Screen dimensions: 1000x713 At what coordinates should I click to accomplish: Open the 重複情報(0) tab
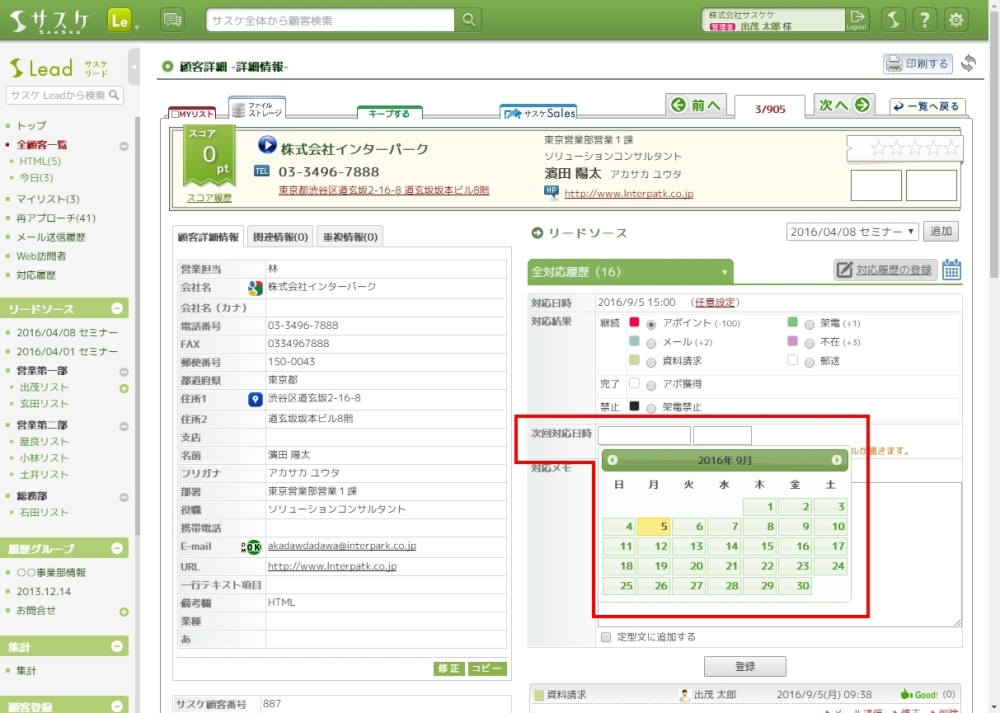click(350, 237)
